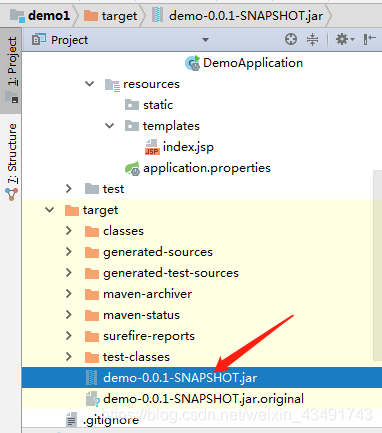Expand the classes folder
Image resolution: width=382 pixels, height=433 pixels.
tap(69, 231)
